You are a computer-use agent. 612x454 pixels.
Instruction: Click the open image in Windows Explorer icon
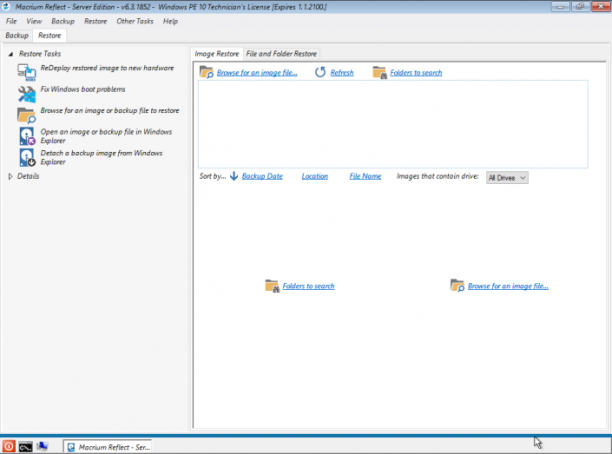[27, 136]
